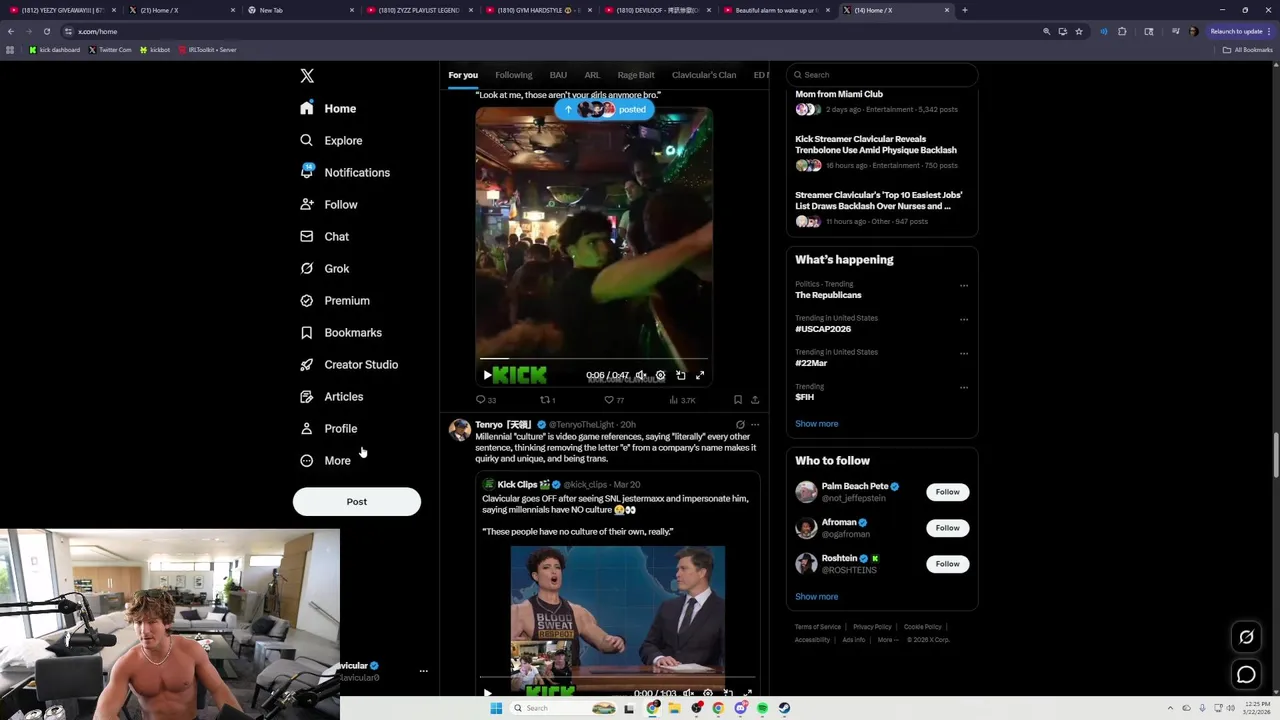Image resolution: width=1280 pixels, height=720 pixels.
Task: Follow Afroman
Action: (947, 528)
